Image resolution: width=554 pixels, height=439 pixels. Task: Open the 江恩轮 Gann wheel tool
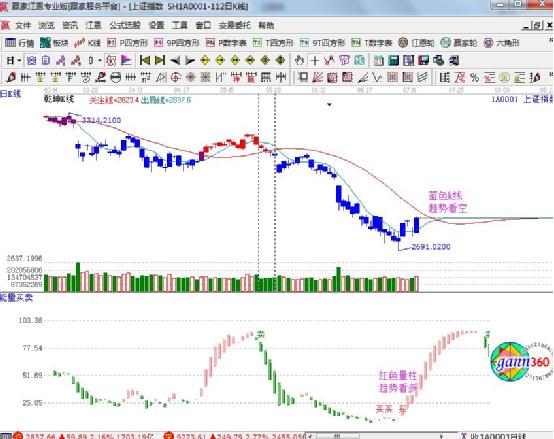416,43
